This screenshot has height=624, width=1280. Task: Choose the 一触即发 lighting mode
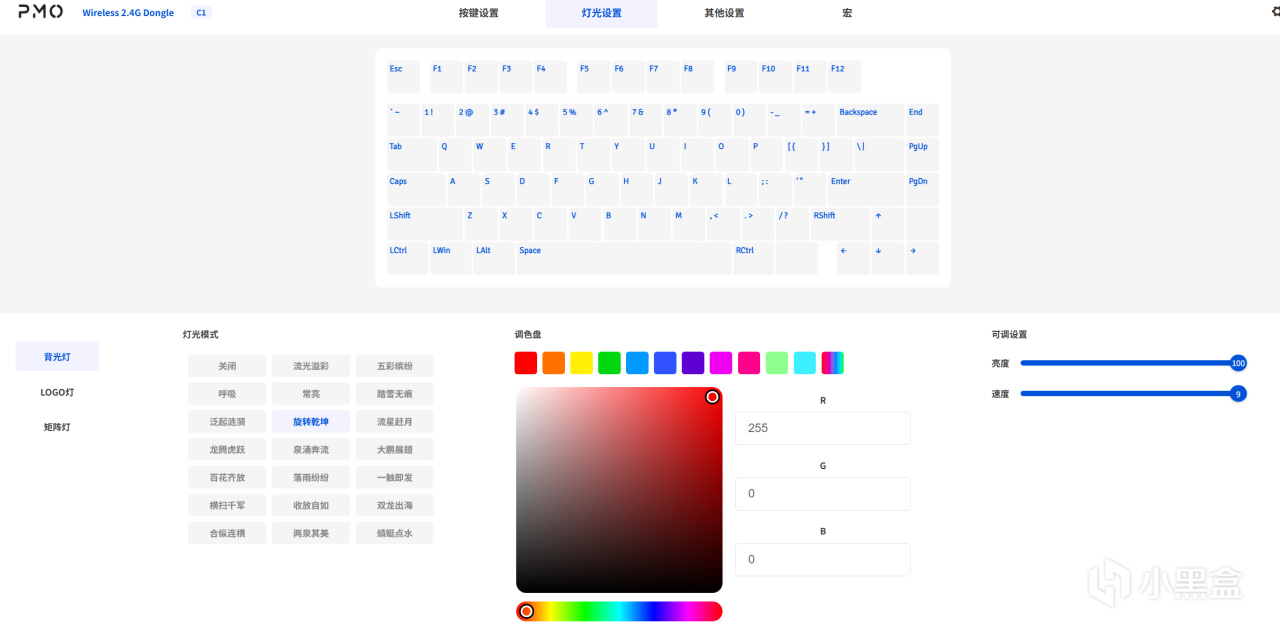(x=395, y=478)
